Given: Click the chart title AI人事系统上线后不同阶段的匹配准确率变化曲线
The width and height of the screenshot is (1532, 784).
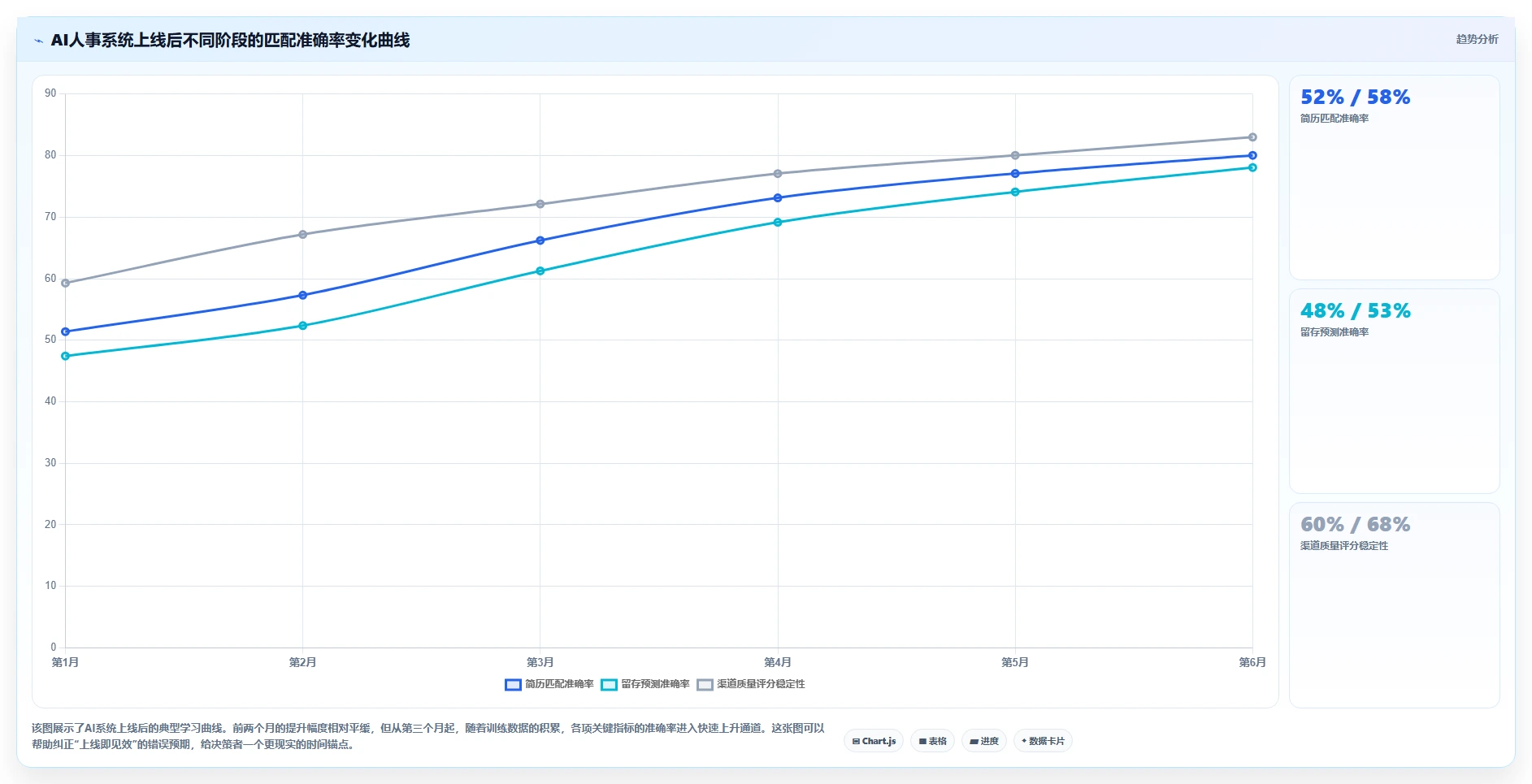Looking at the screenshot, I should point(230,40).
